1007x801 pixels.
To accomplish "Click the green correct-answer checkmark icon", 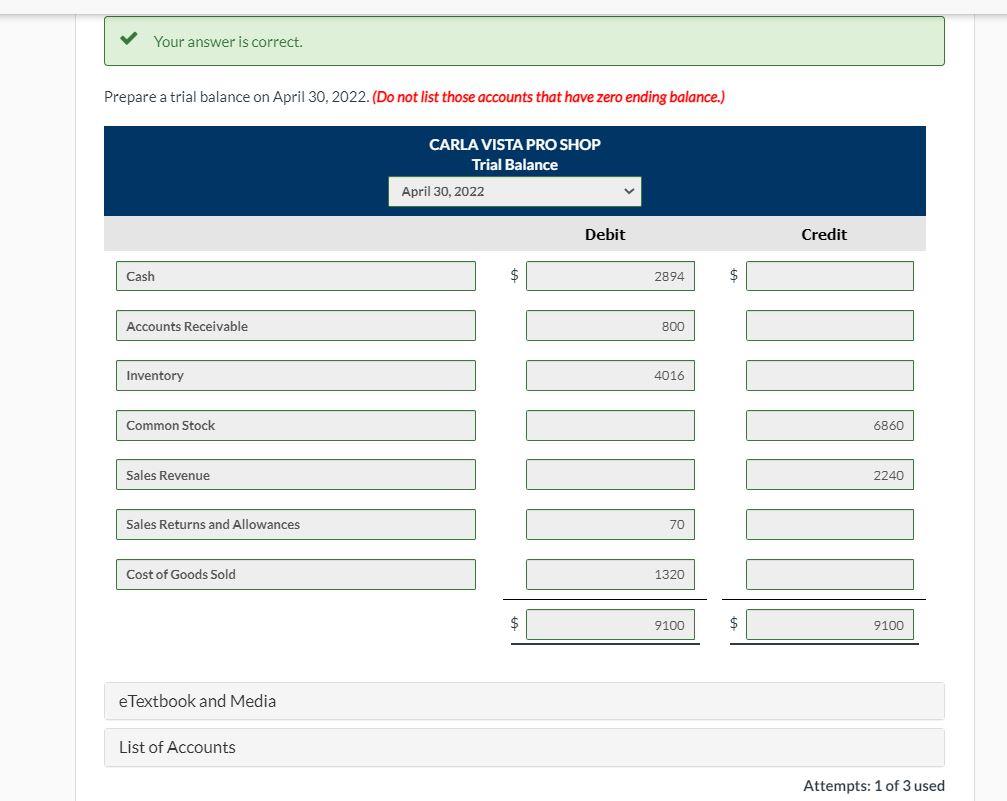I will [x=128, y=39].
